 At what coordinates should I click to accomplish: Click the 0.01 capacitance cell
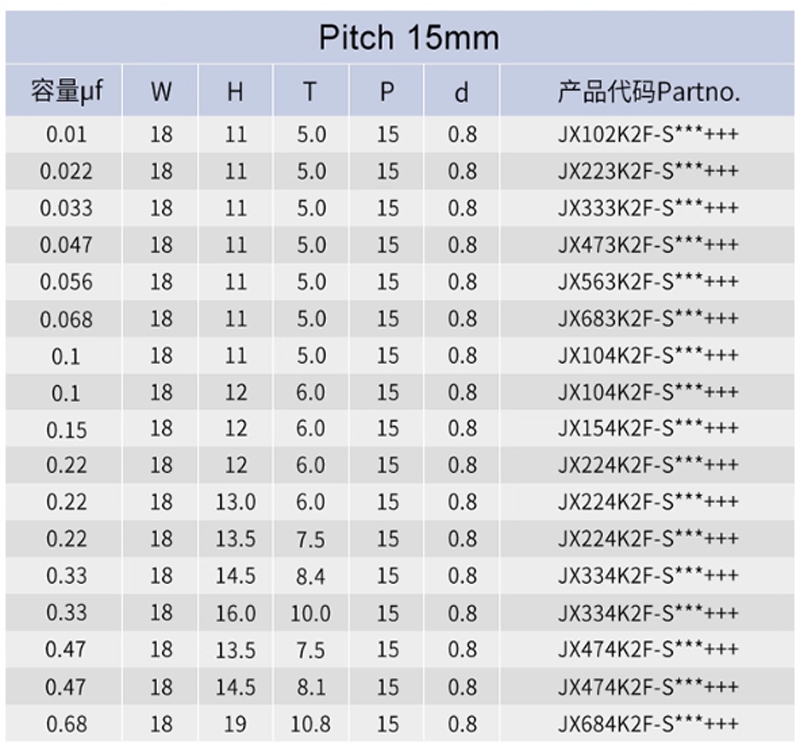click(x=66, y=134)
